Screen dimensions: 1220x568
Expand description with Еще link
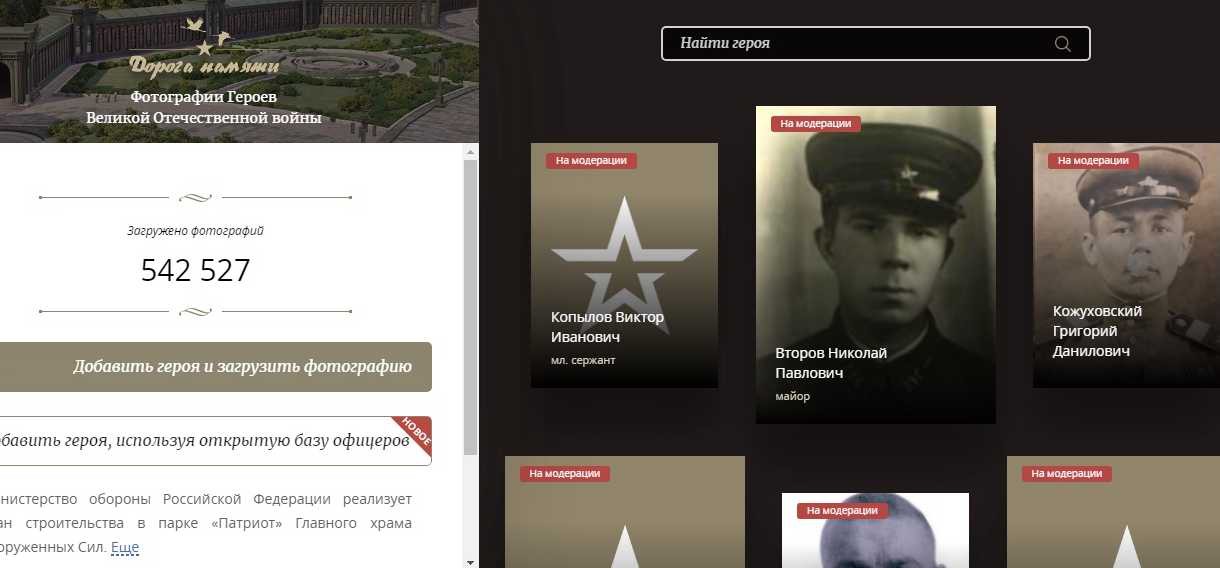coord(124,547)
